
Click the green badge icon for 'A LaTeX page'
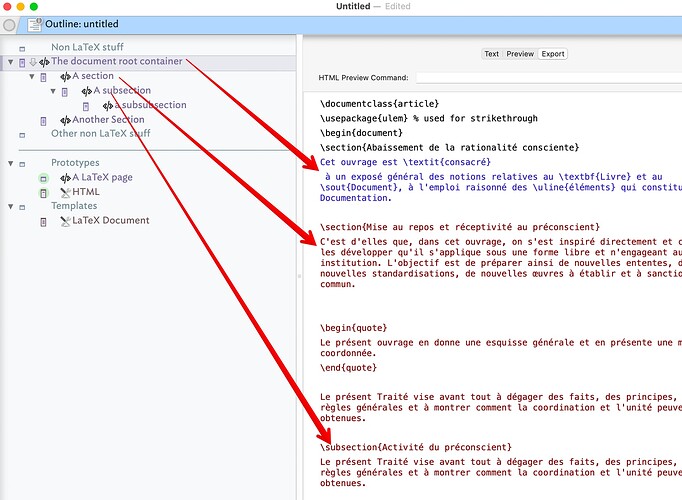tap(43, 178)
